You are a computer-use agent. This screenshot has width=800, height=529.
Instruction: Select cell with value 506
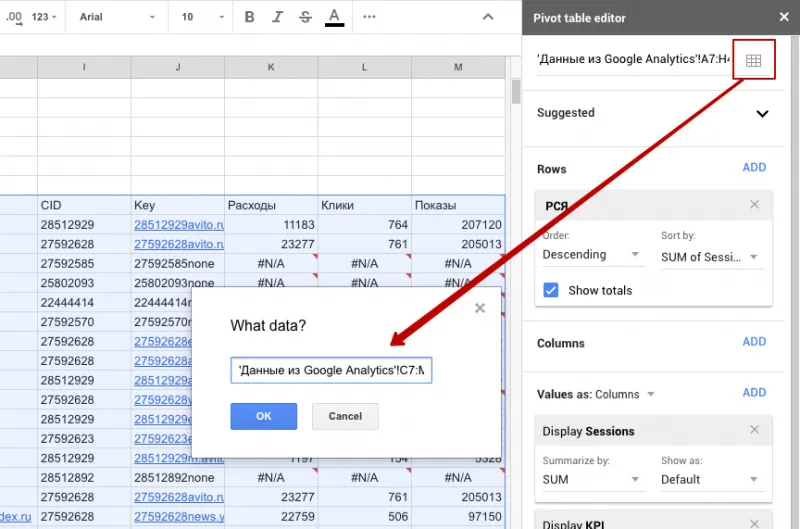point(364,516)
